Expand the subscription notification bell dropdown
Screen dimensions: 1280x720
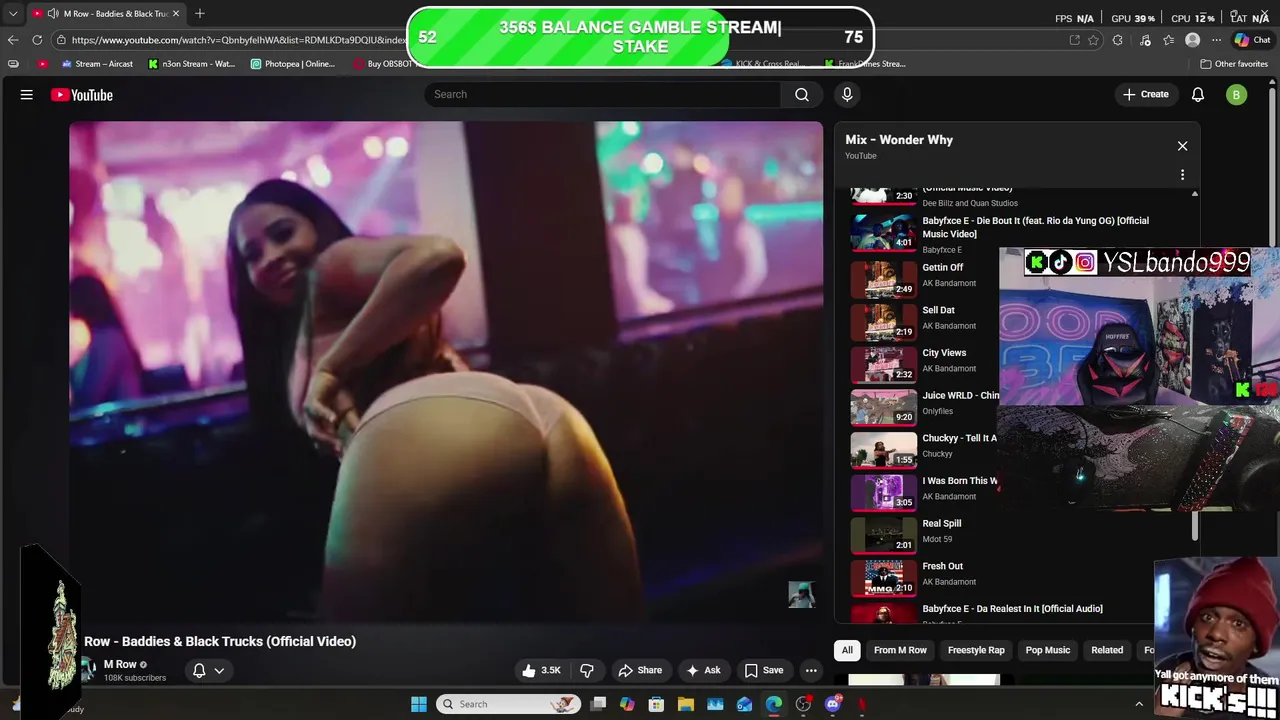click(208, 670)
